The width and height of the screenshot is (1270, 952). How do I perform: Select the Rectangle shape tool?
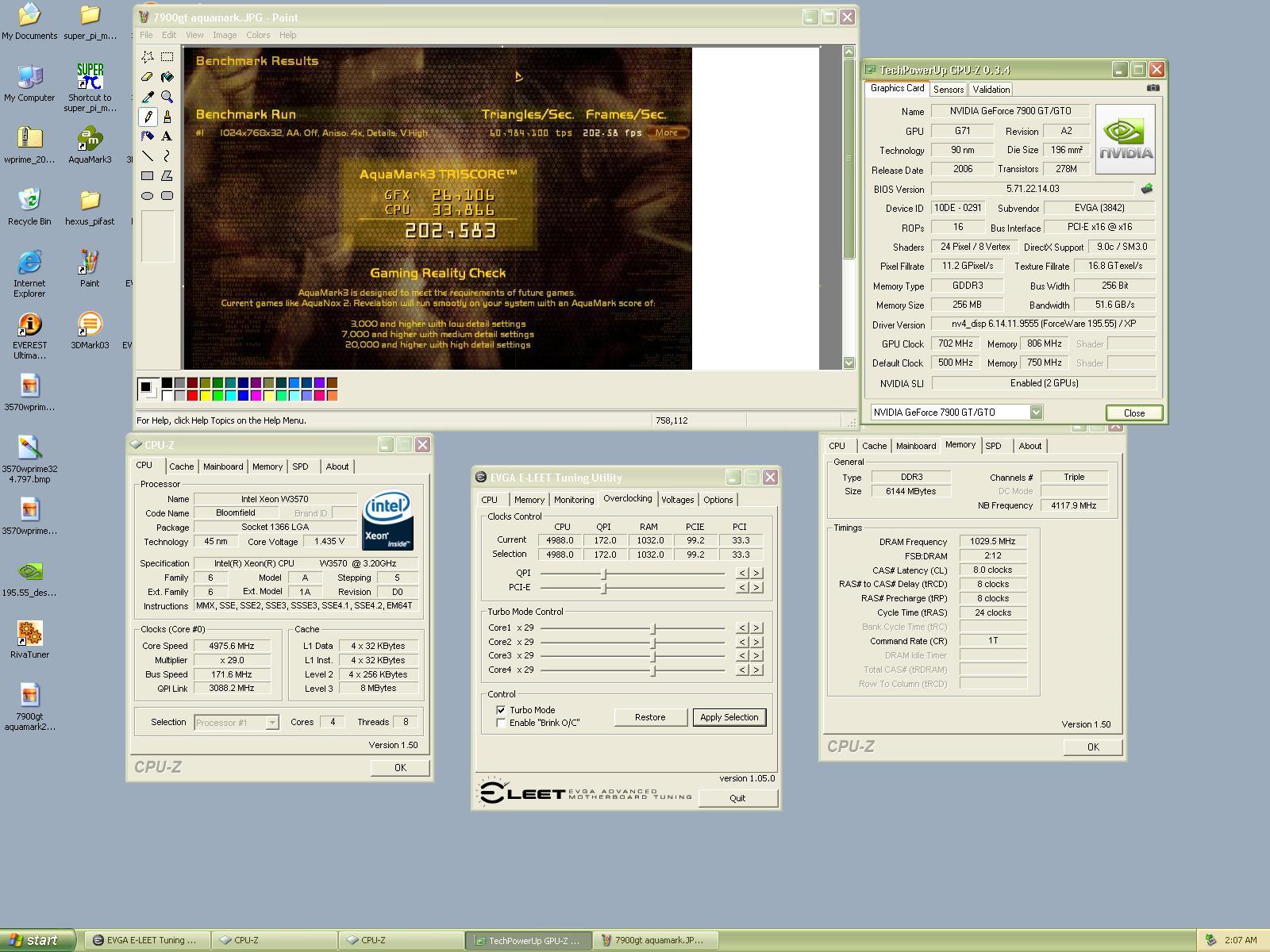(x=148, y=176)
